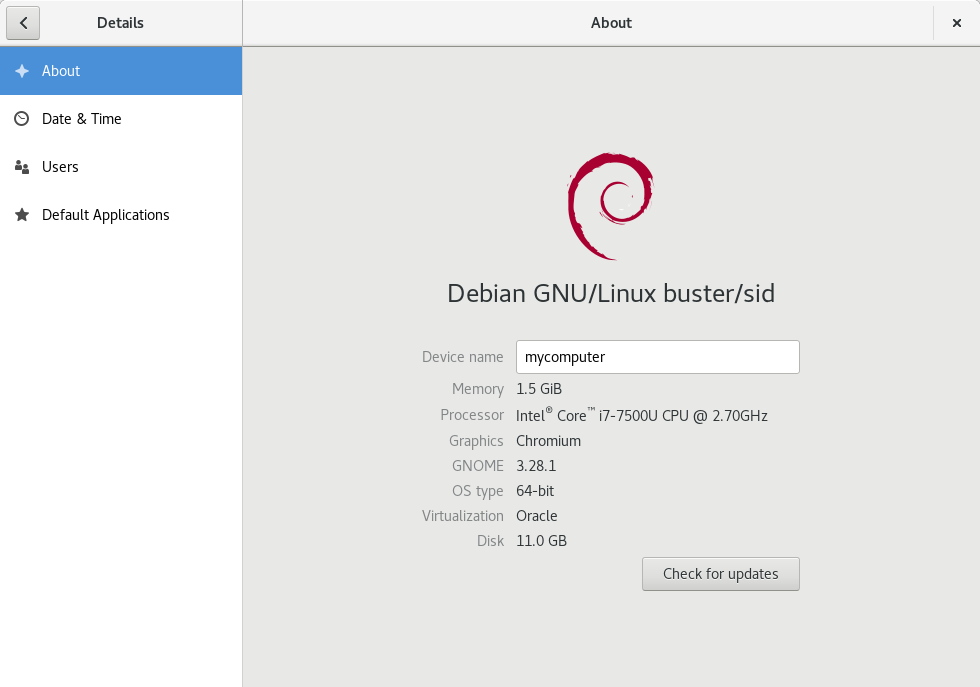Click the Graphics label
Image resolution: width=980 pixels, height=687 pixels.
pos(476,441)
